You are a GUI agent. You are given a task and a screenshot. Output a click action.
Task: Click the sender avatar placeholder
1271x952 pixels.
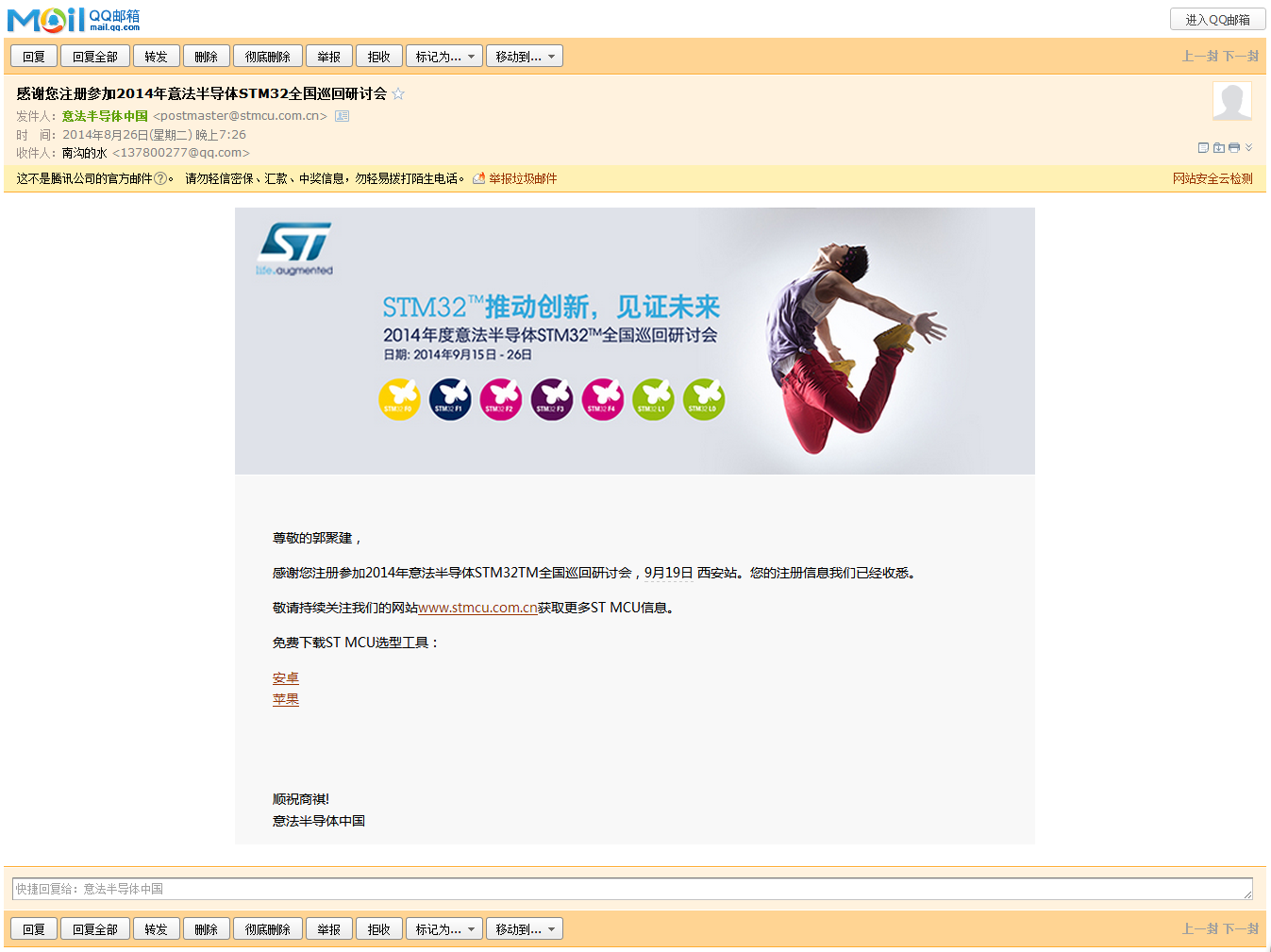[x=1232, y=101]
